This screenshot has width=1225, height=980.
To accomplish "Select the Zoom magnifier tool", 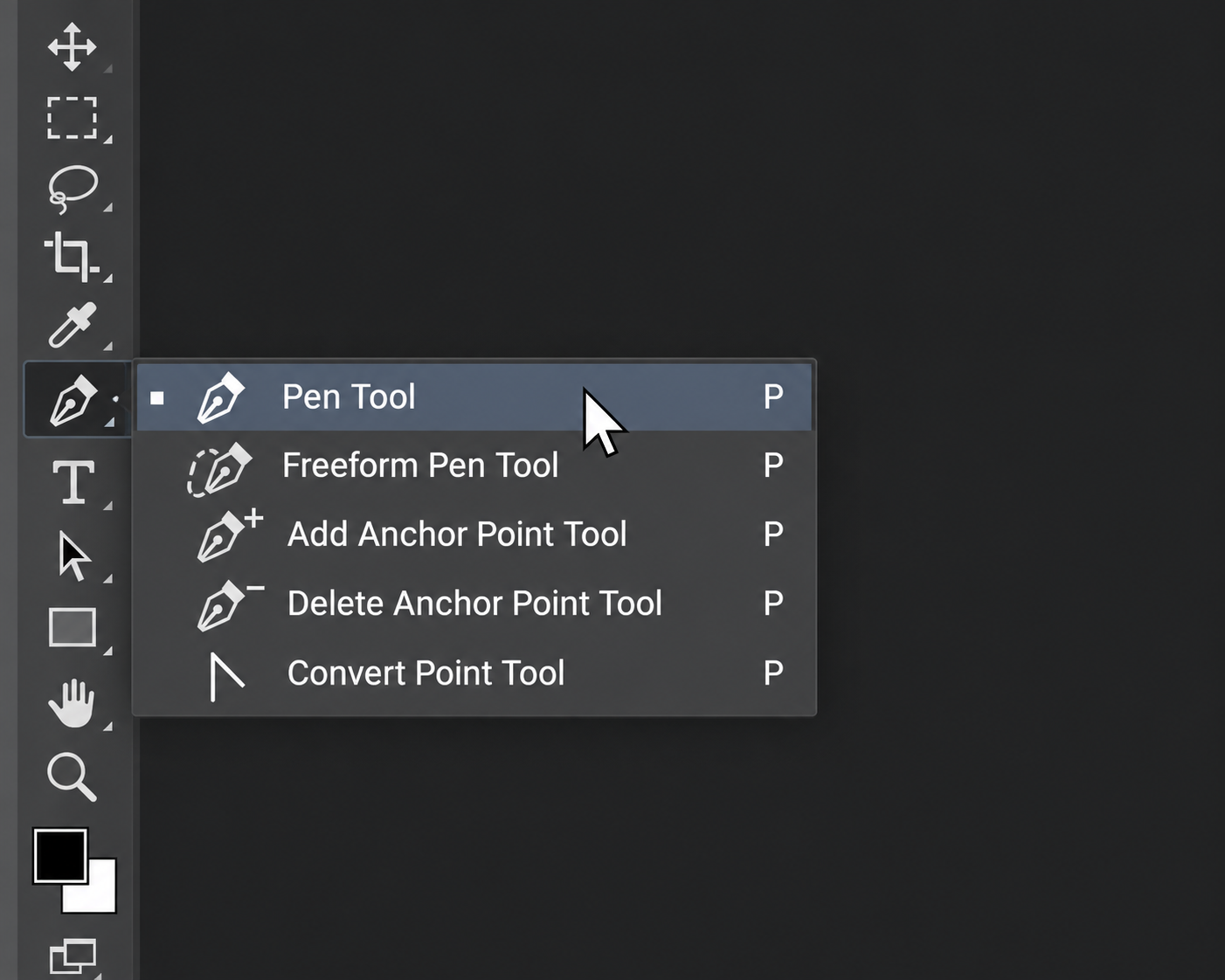I will [x=72, y=776].
